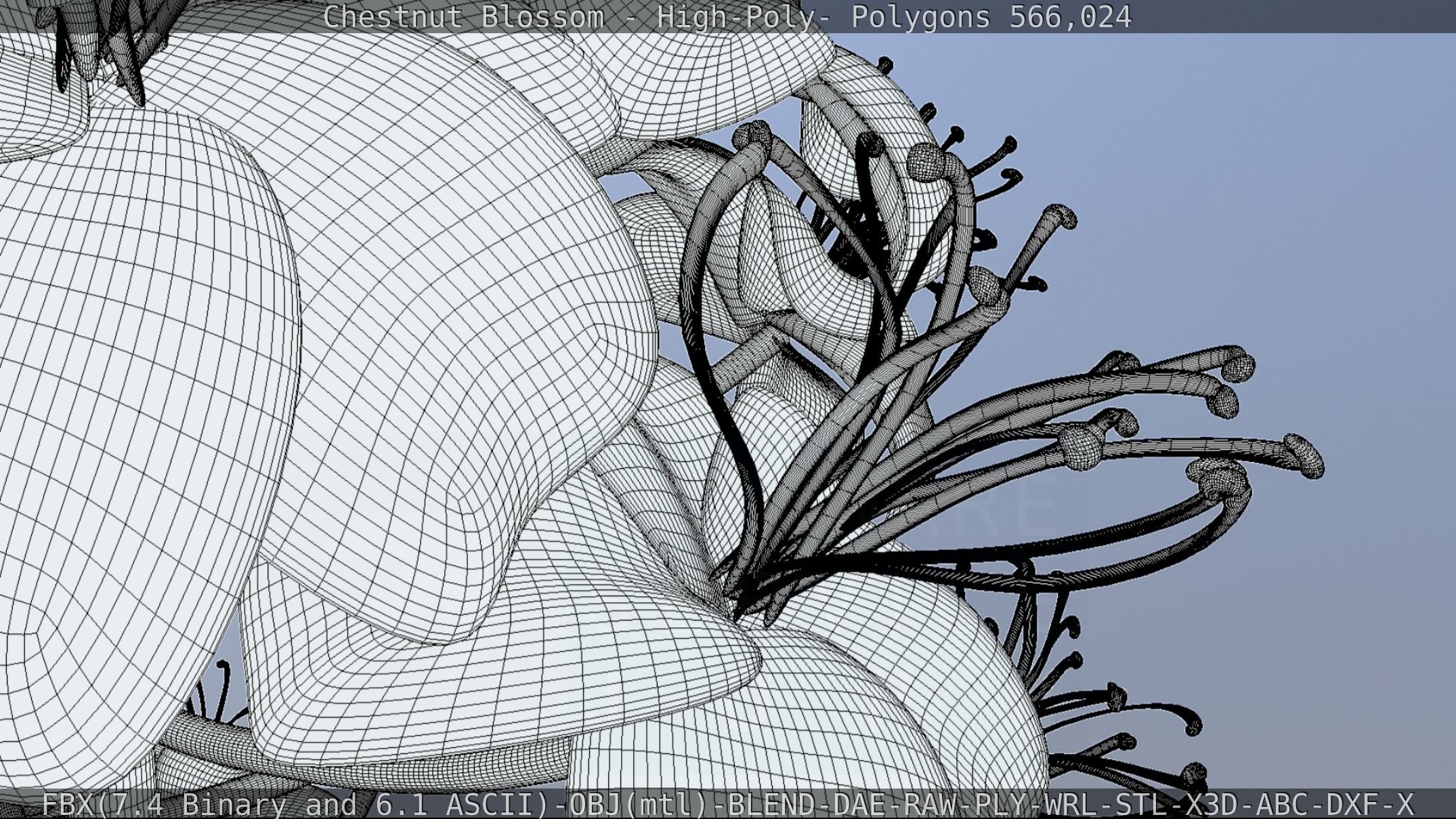The image size is (1456, 819).
Task: Click the RAW format label
Action: pos(930,805)
